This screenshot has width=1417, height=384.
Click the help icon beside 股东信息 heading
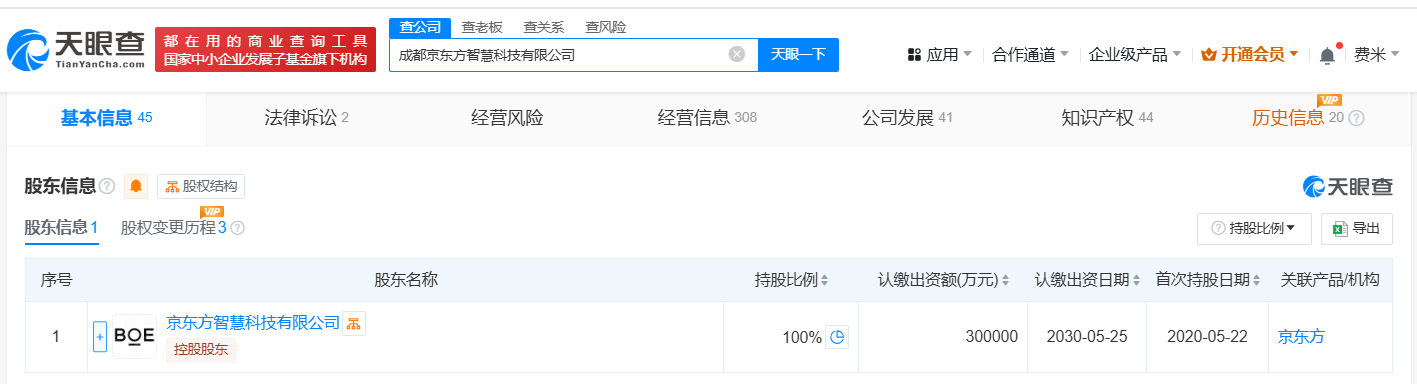[107, 186]
